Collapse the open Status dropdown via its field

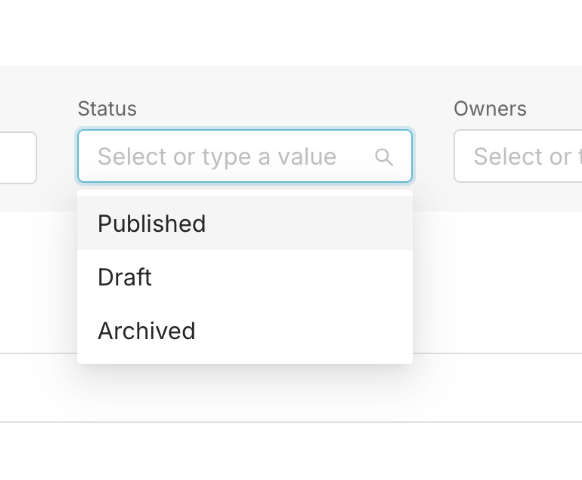tap(245, 156)
